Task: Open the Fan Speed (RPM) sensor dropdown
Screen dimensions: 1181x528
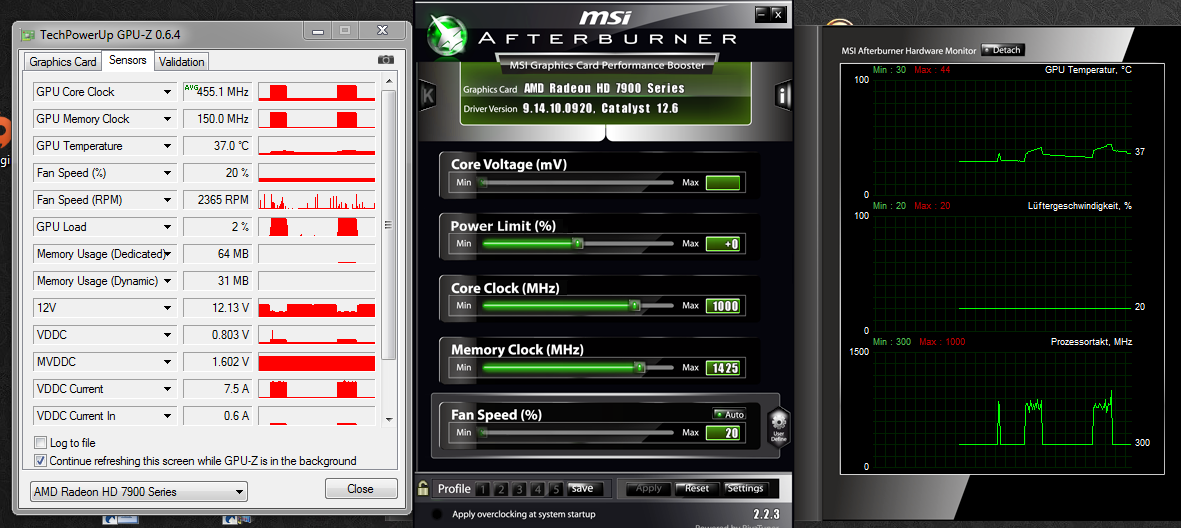Action: pos(167,200)
